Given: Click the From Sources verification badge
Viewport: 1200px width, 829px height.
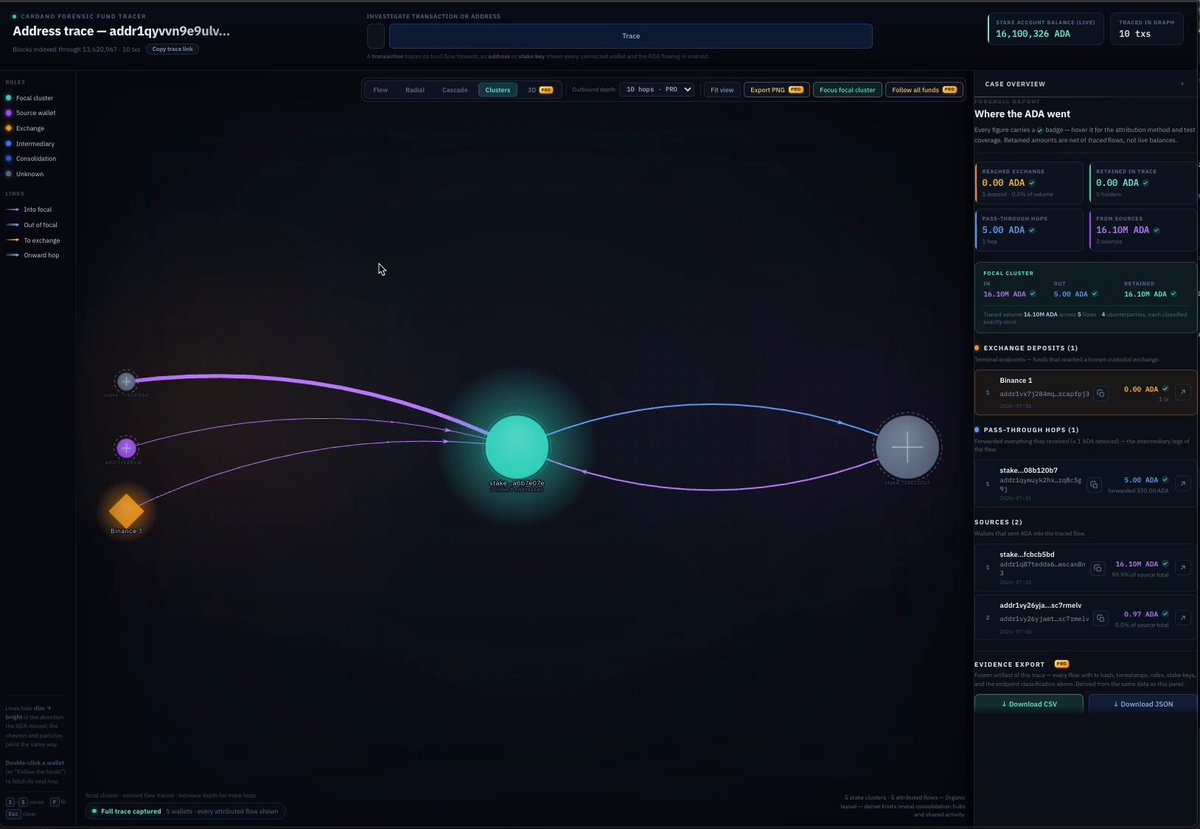Looking at the screenshot, I should [1155, 230].
